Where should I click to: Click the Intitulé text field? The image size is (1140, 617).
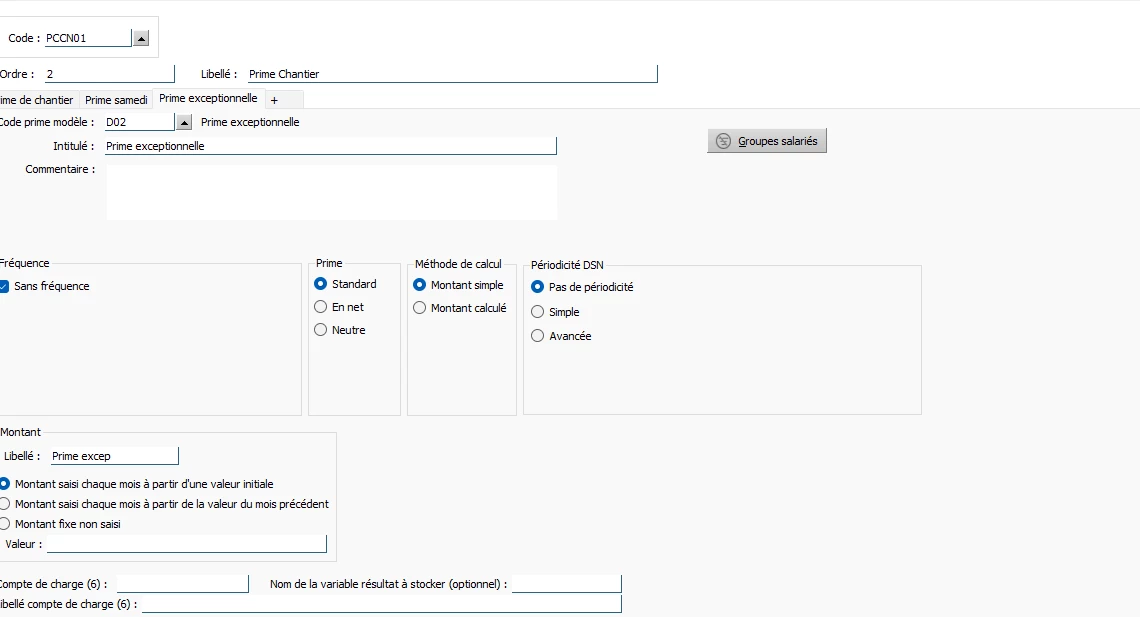[330, 146]
